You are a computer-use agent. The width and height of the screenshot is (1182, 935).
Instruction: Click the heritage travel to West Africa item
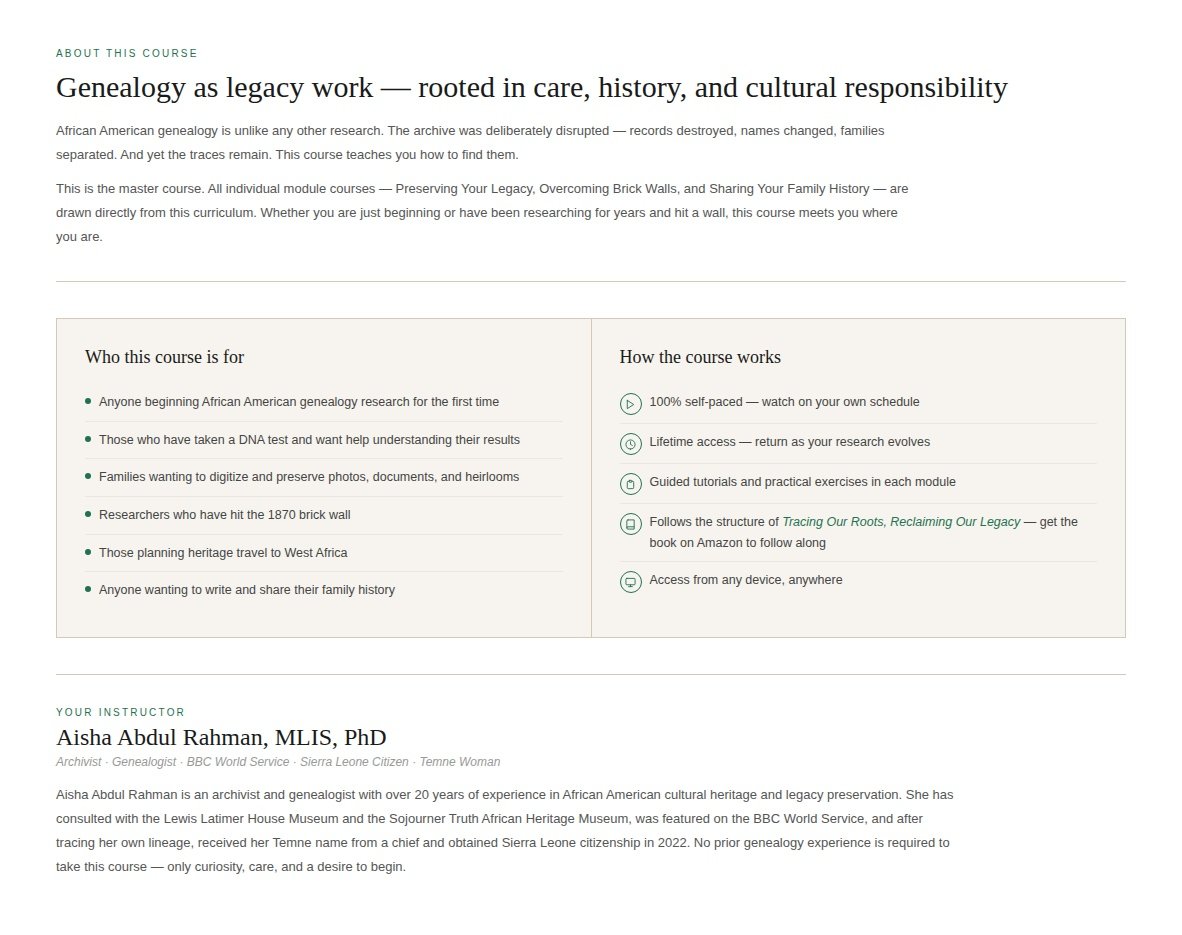(324, 553)
